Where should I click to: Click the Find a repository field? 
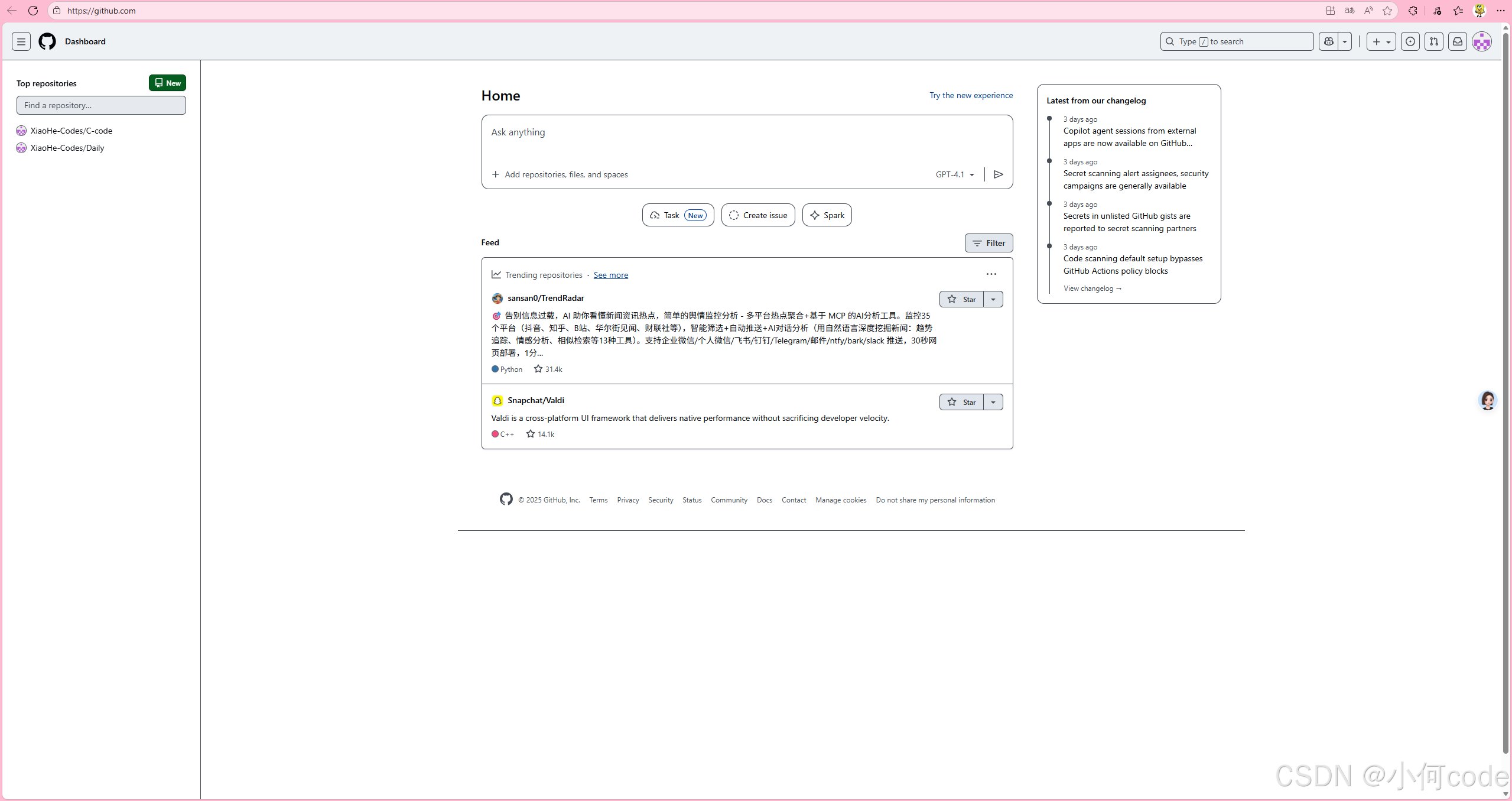101,105
